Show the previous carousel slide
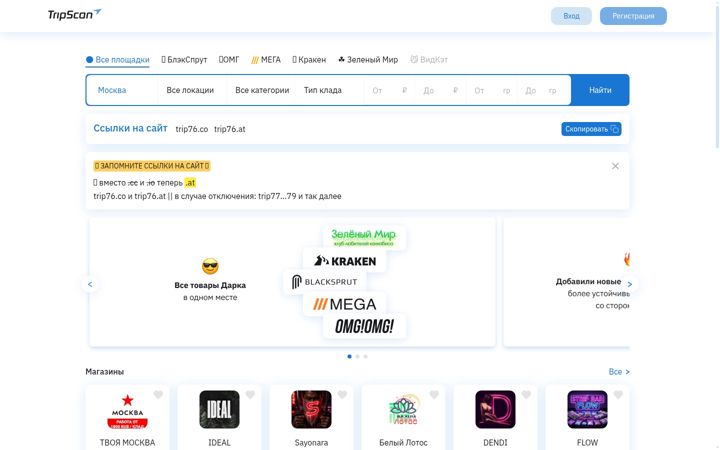The image size is (720, 450). click(x=90, y=284)
